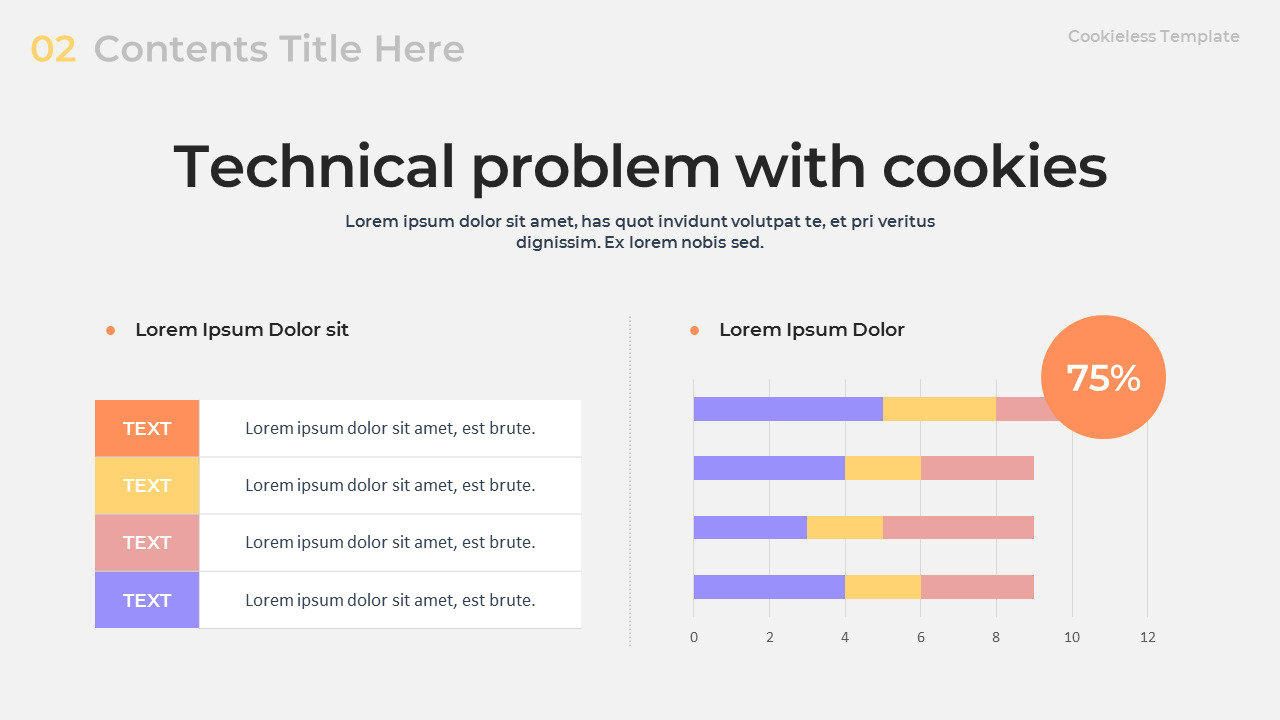The width and height of the screenshot is (1280, 720).
Task: Click the Technical problem with cookies title
Action: coord(640,166)
